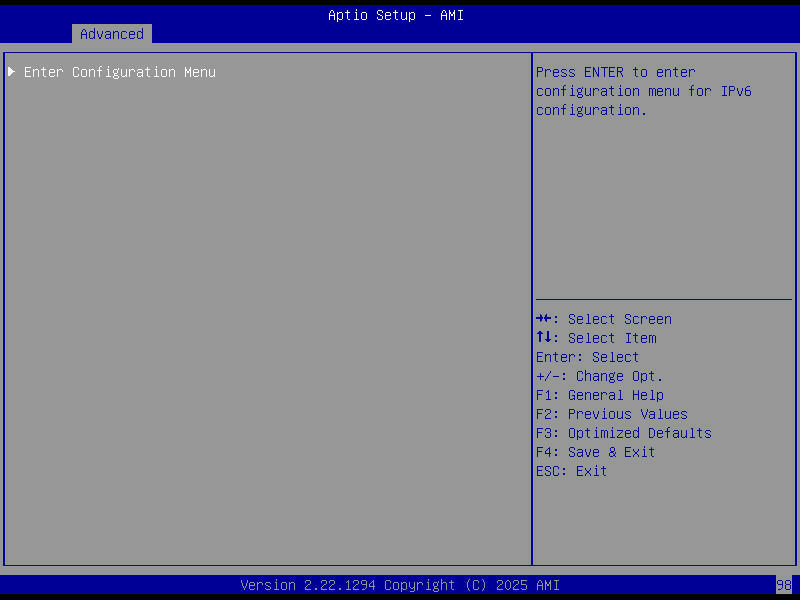
Task: Click the 98 status indicator at bottom right
Action: 784,584
